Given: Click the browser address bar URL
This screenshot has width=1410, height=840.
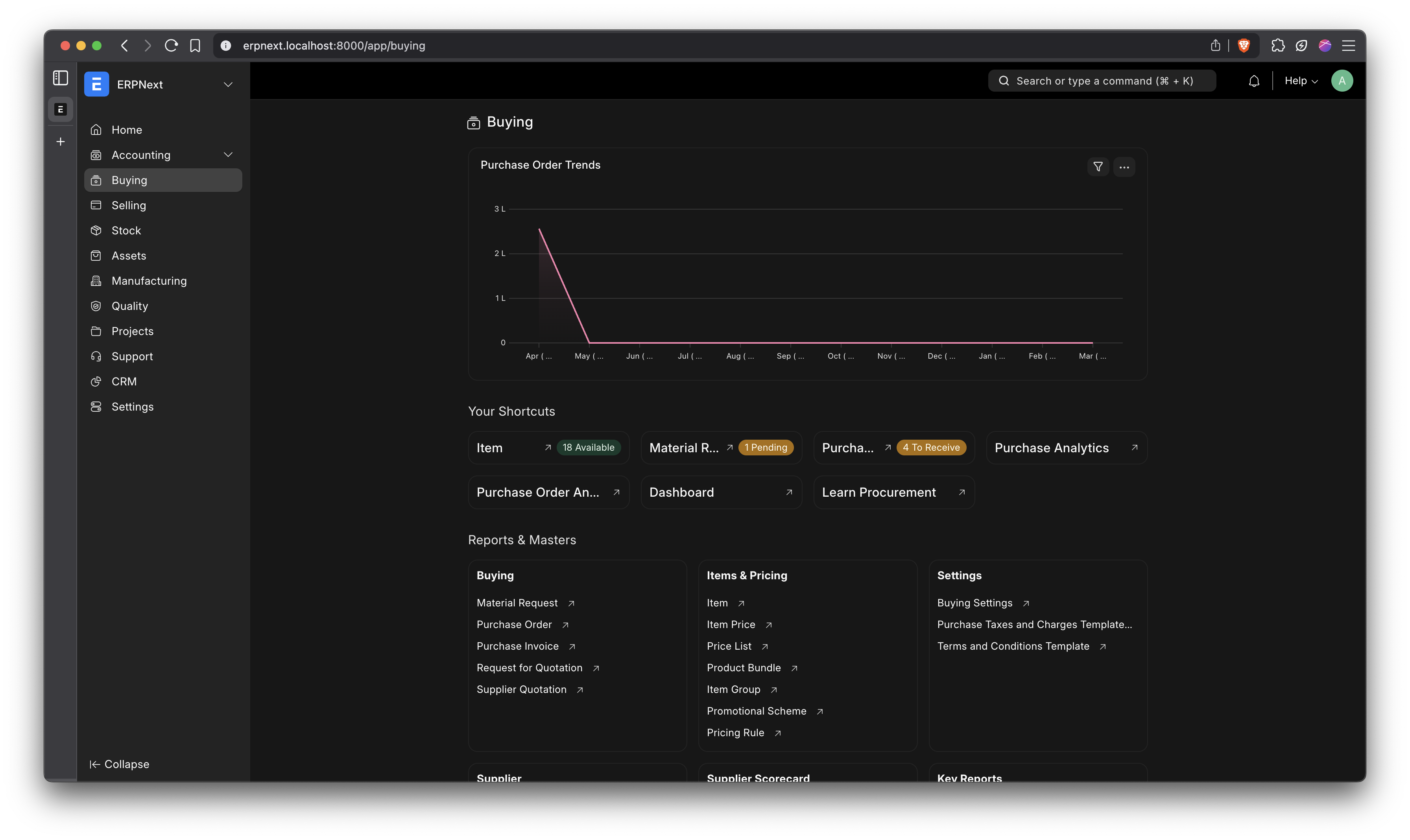Looking at the screenshot, I should [x=334, y=46].
